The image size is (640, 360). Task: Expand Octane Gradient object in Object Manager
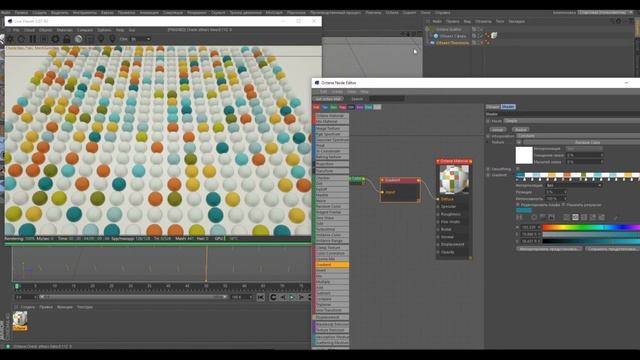pyautogui.click(x=427, y=29)
